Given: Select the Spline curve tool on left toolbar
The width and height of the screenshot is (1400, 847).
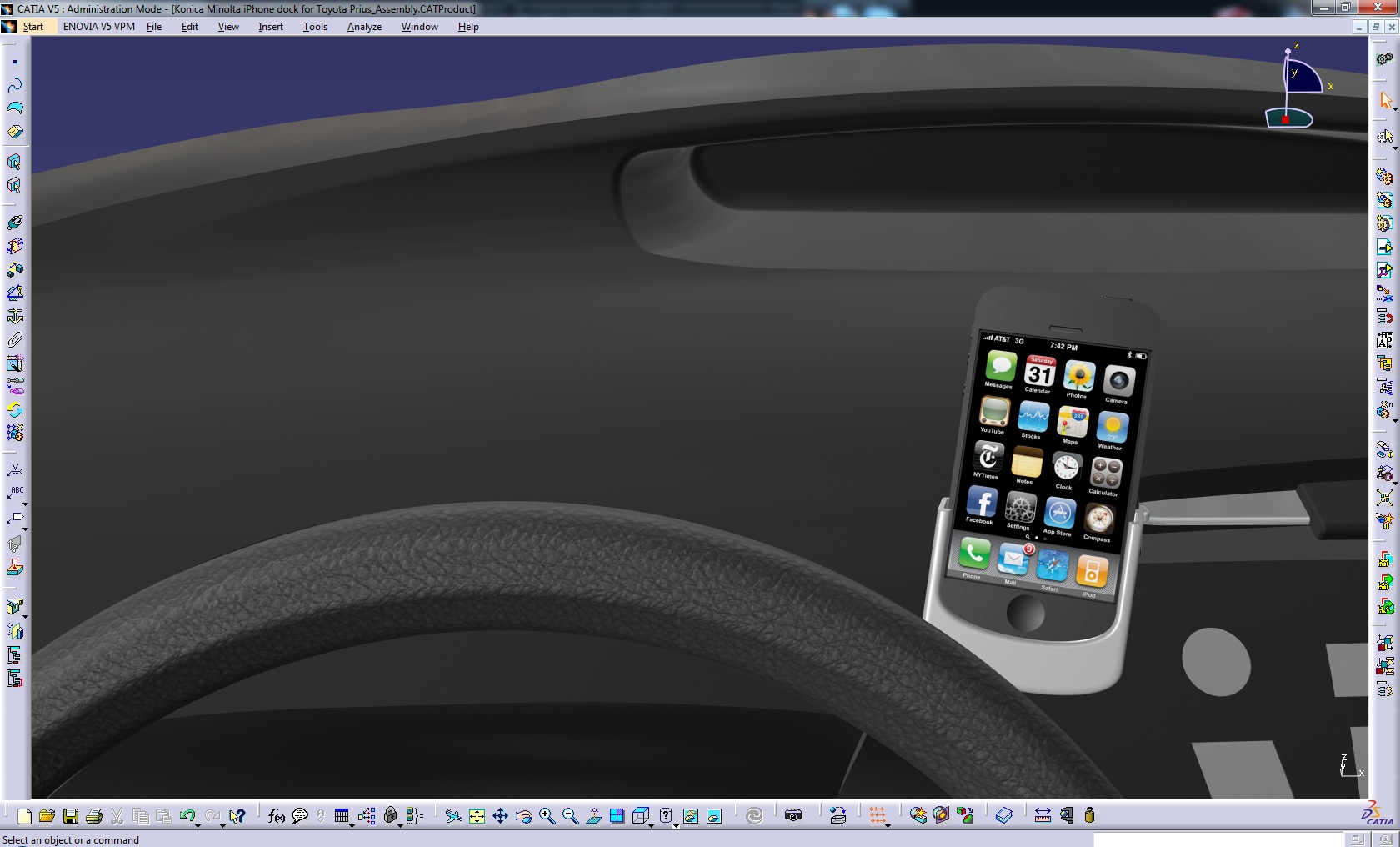Looking at the screenshot, I should 15,85.
